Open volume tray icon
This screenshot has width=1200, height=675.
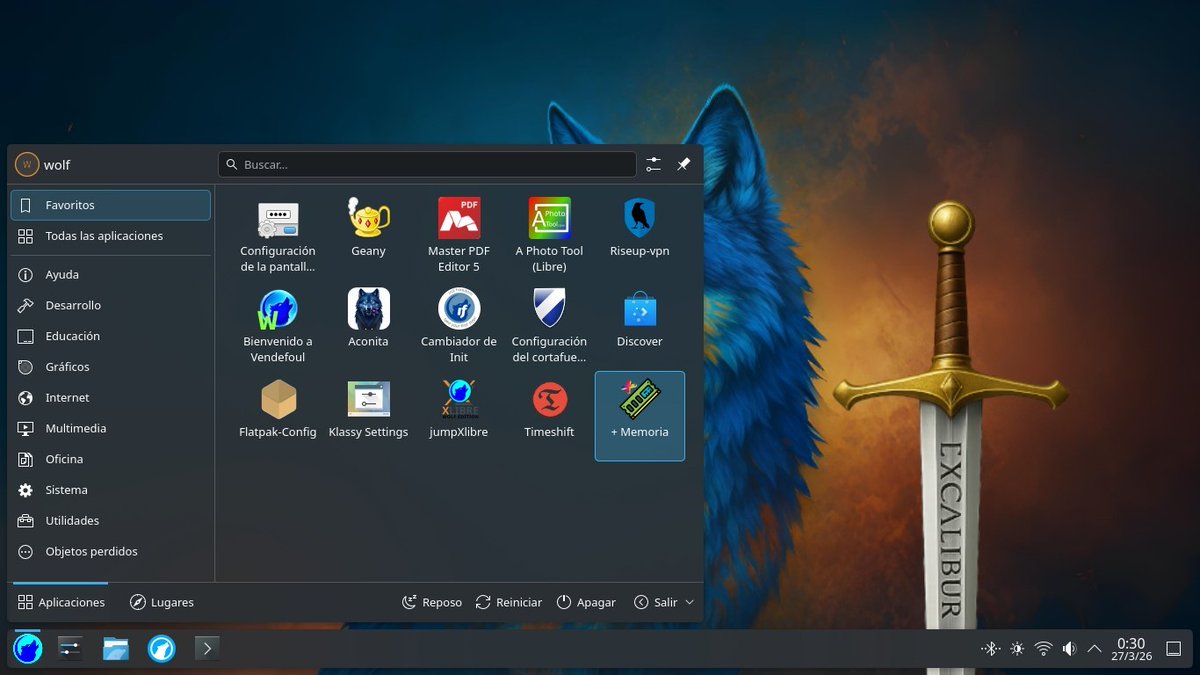(x=1069, y=649)
